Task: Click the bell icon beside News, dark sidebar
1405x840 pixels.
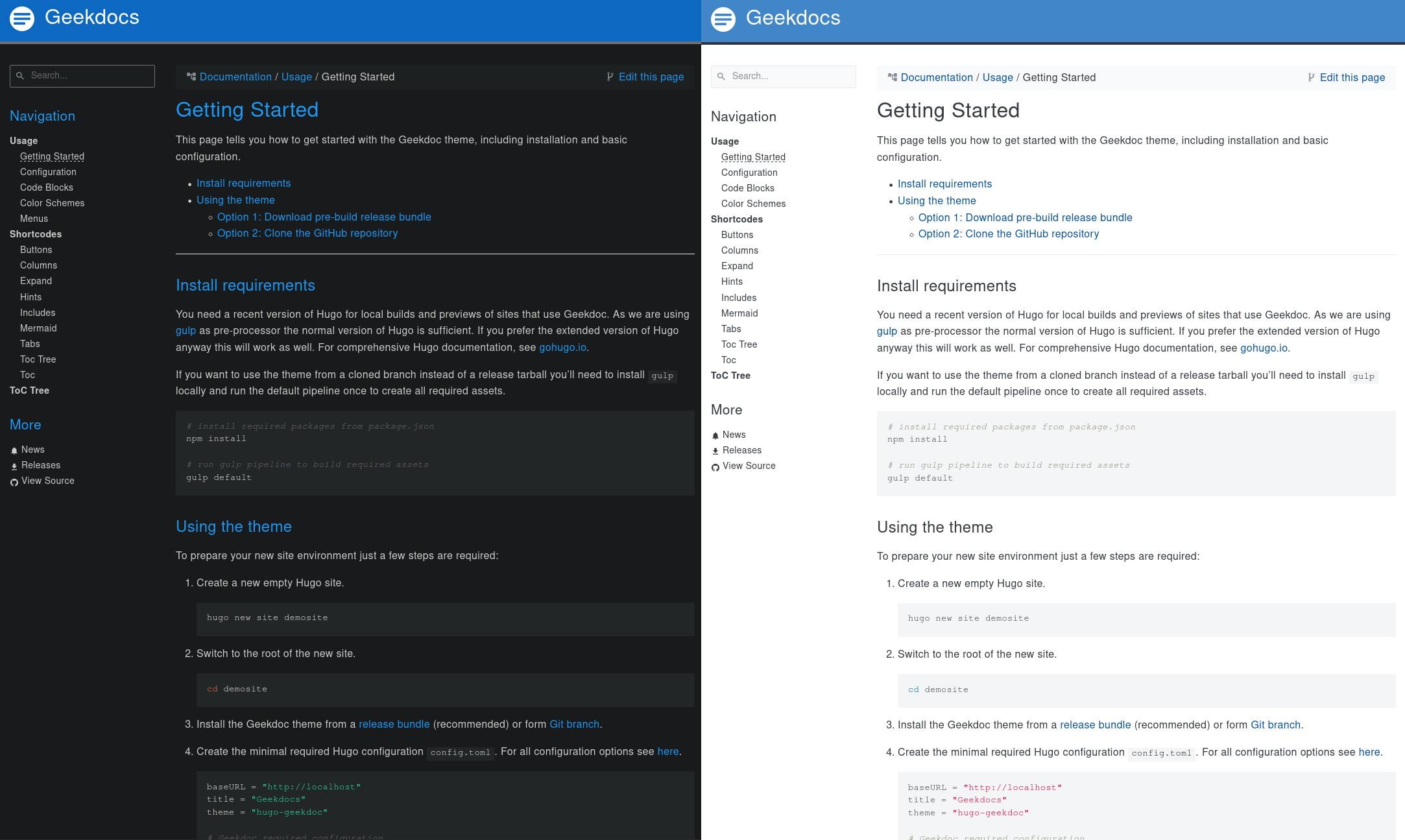Action: point(14,450)
